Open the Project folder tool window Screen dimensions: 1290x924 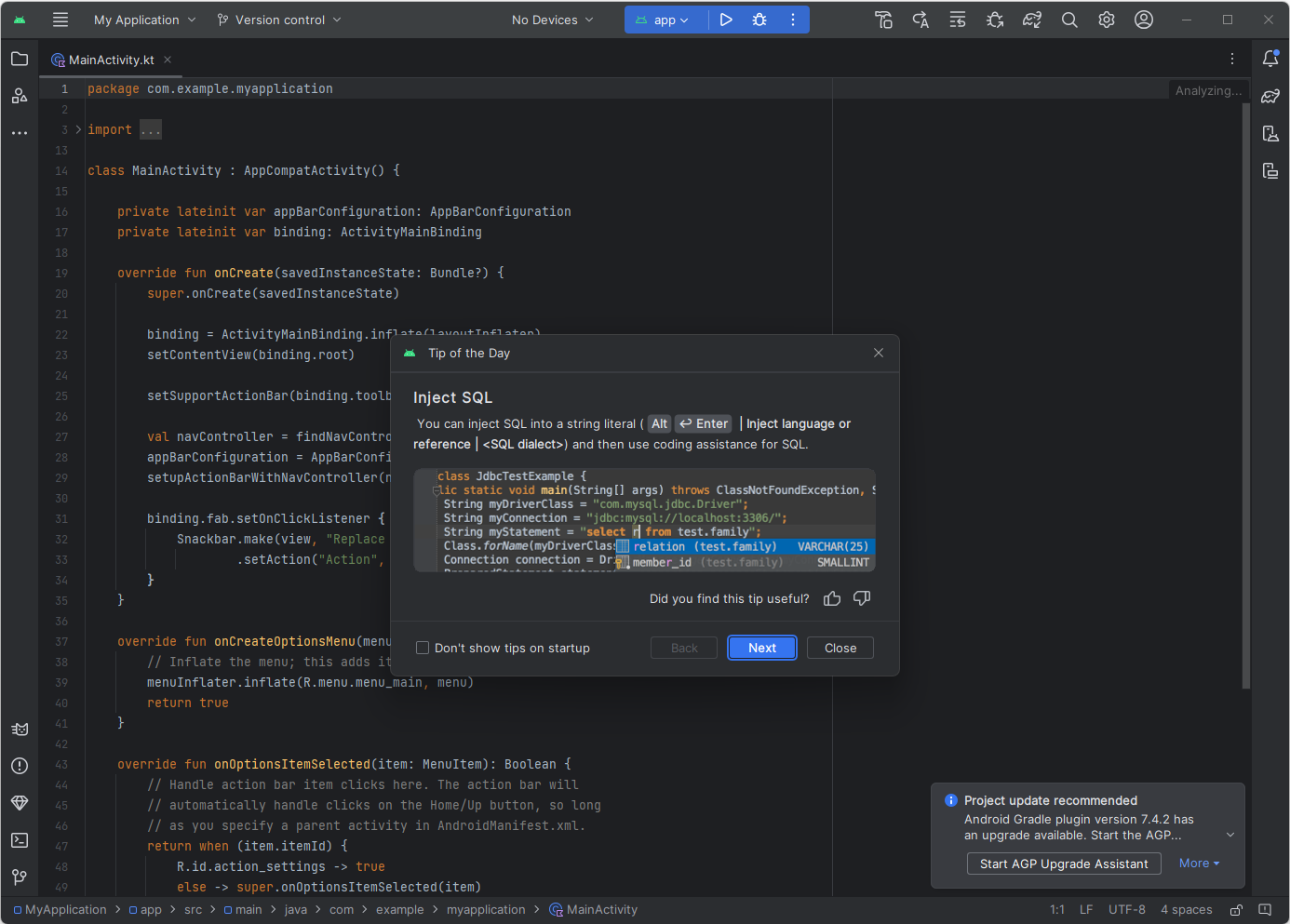pyautogui.click(x=20, y=59)
